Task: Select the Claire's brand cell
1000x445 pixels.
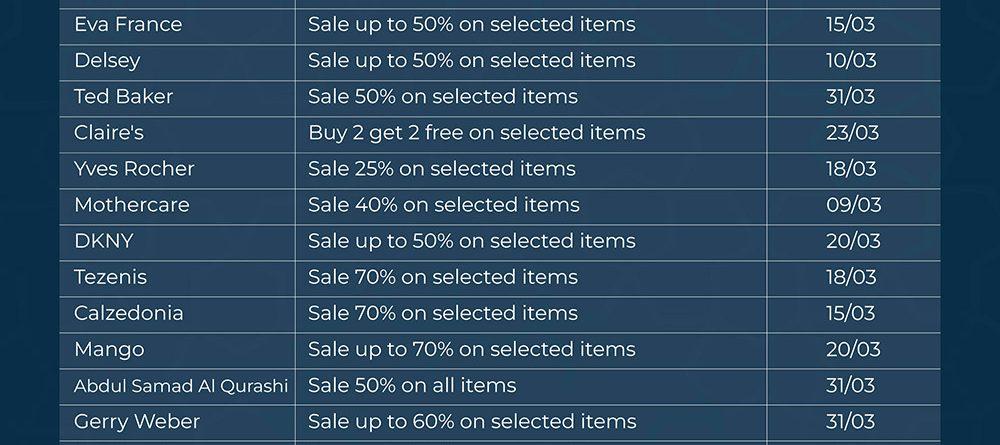Action: 109,132
